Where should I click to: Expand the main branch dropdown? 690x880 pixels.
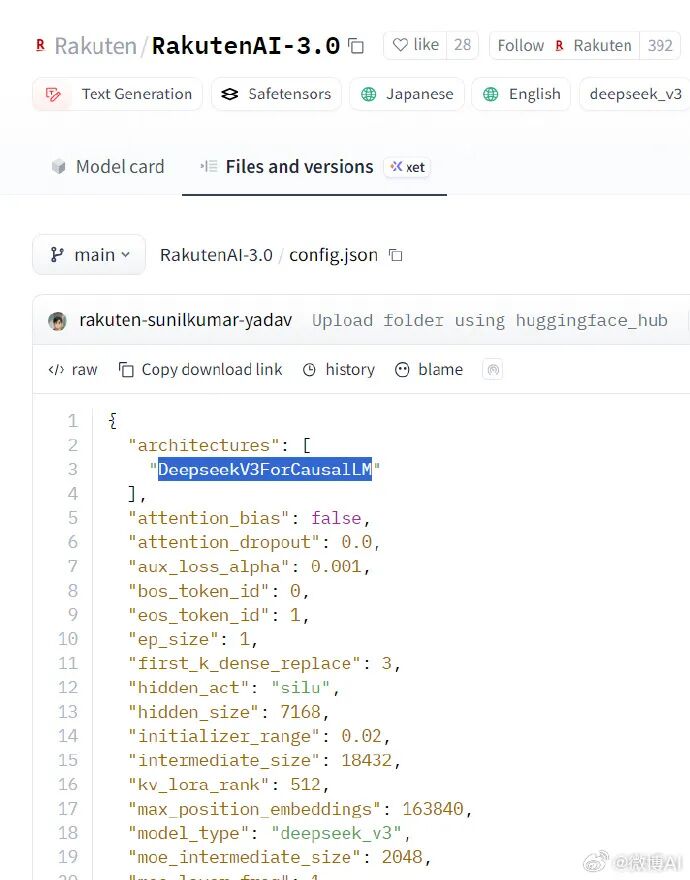[89, 255]
